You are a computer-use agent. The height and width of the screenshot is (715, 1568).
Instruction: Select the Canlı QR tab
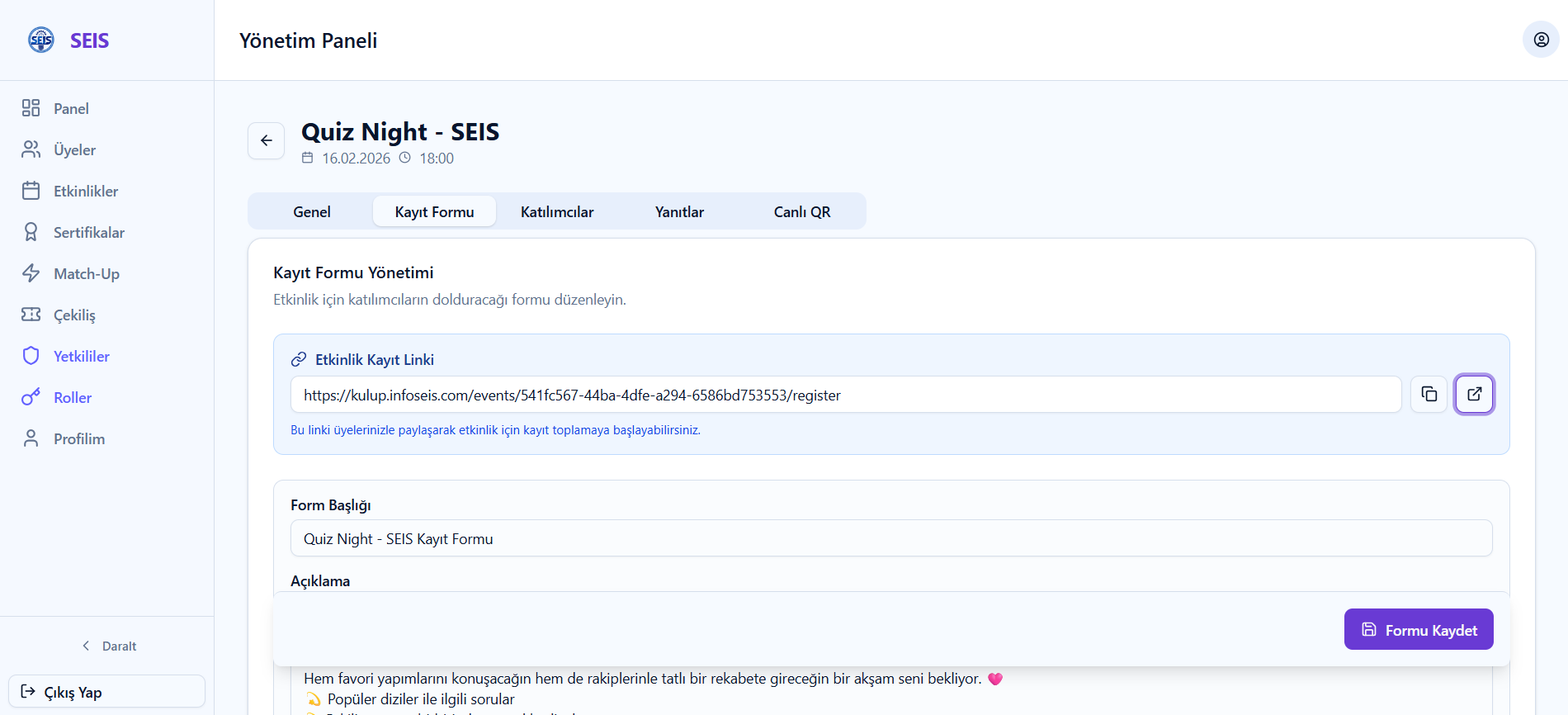click(x=801, y=212)
